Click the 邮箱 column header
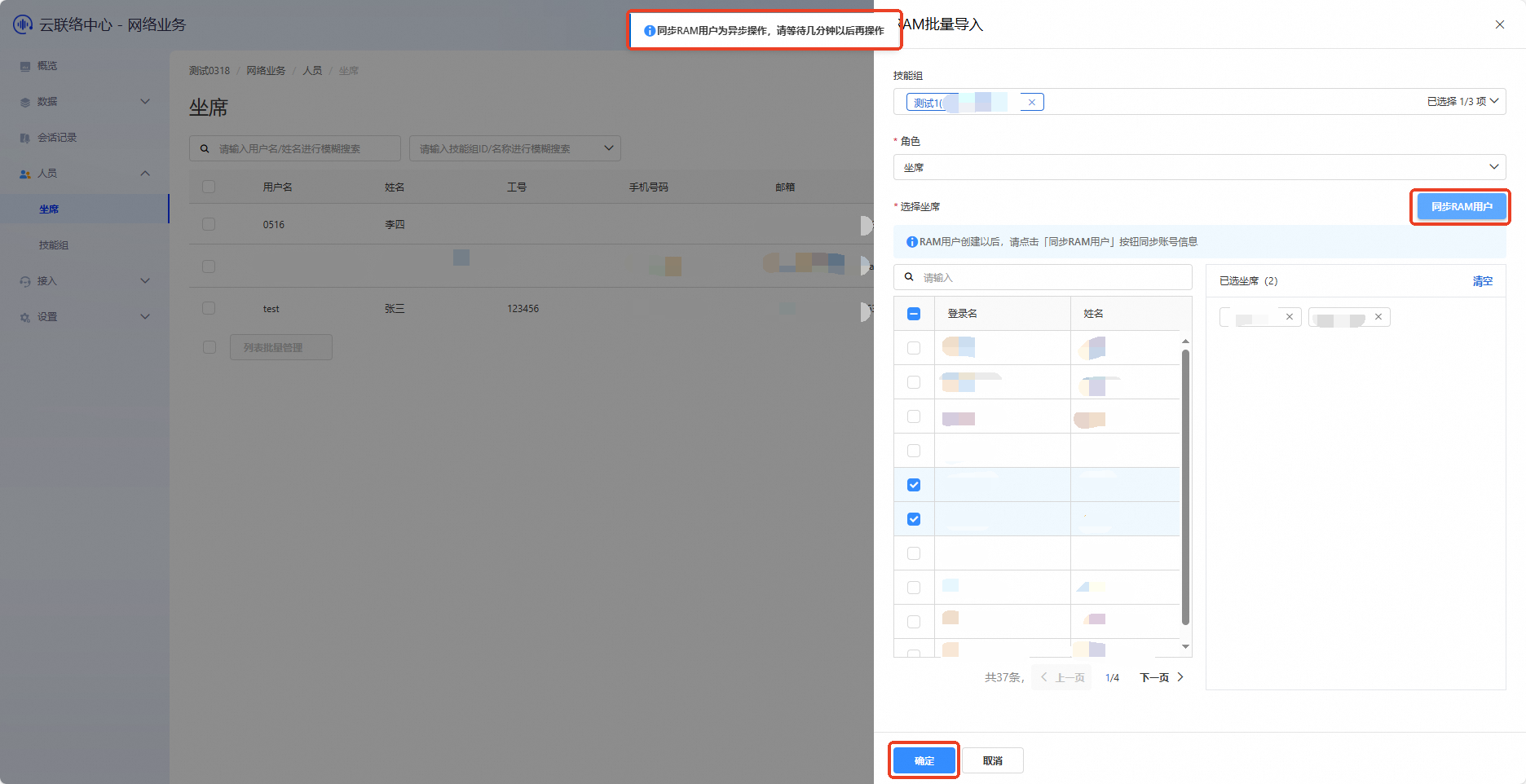This screenshot has width=1526, height=784. coord(785,187)
